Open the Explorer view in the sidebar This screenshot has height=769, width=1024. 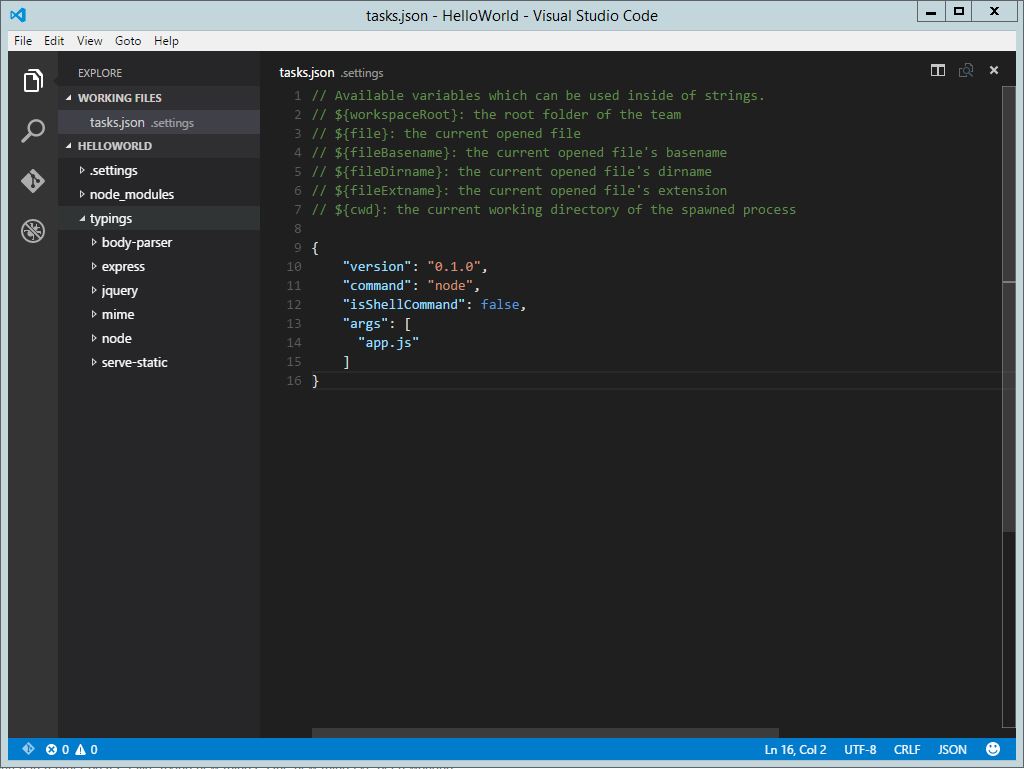(x=33, y=81)
